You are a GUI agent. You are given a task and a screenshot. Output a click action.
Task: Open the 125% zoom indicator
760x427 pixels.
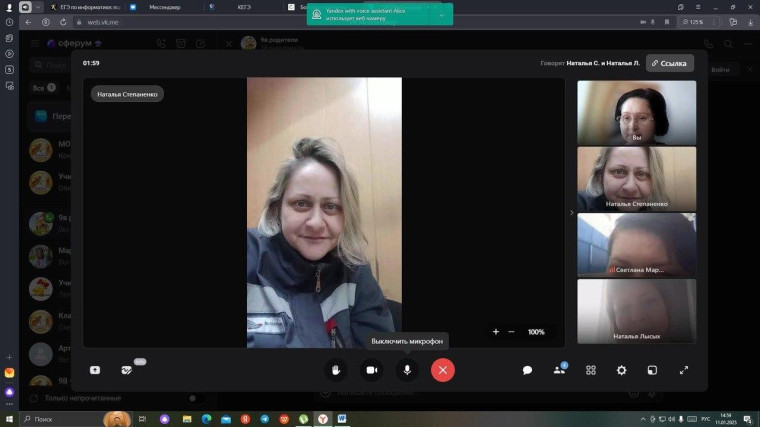694,22
